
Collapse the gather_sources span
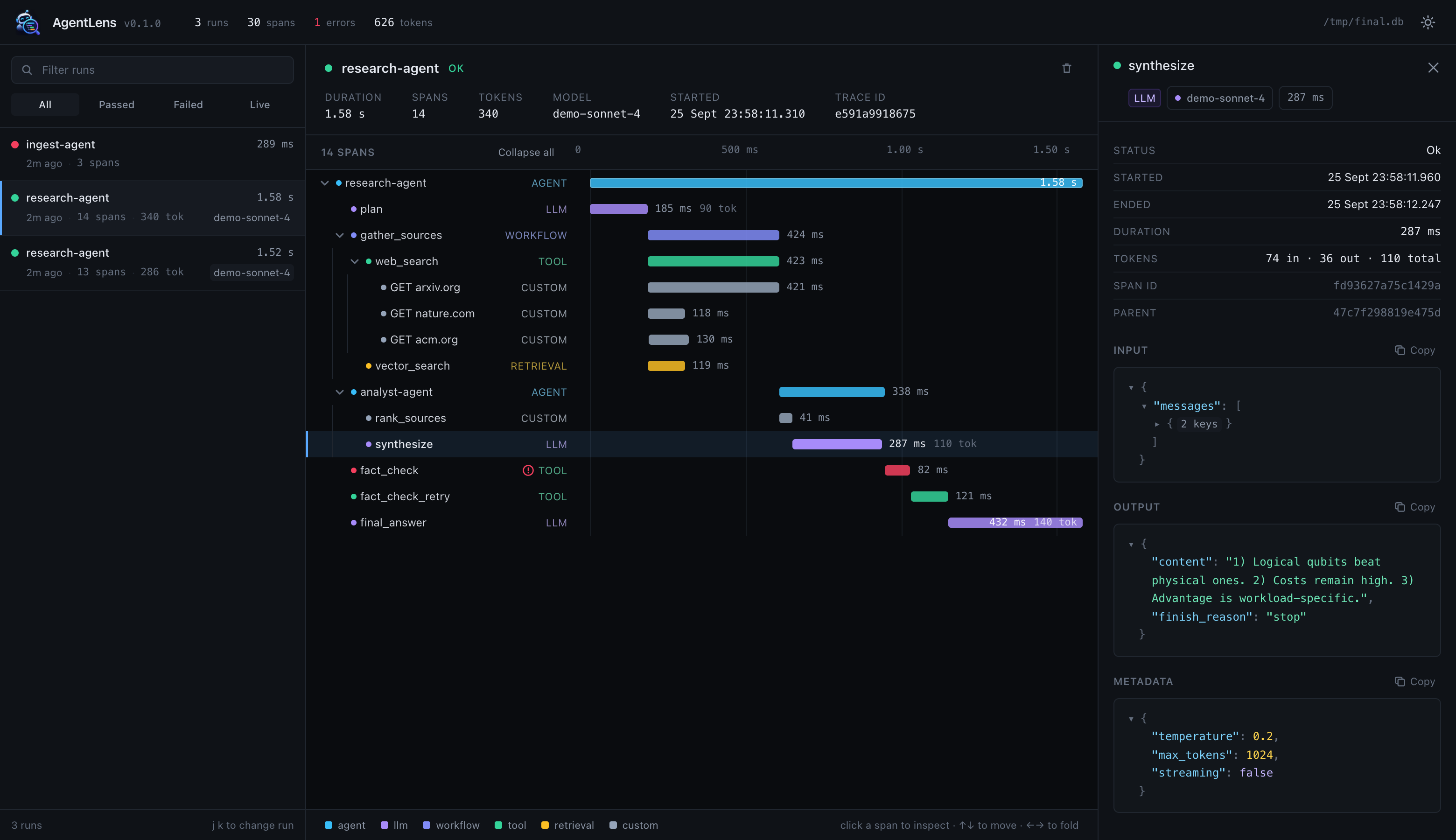(x=340, y=235)
